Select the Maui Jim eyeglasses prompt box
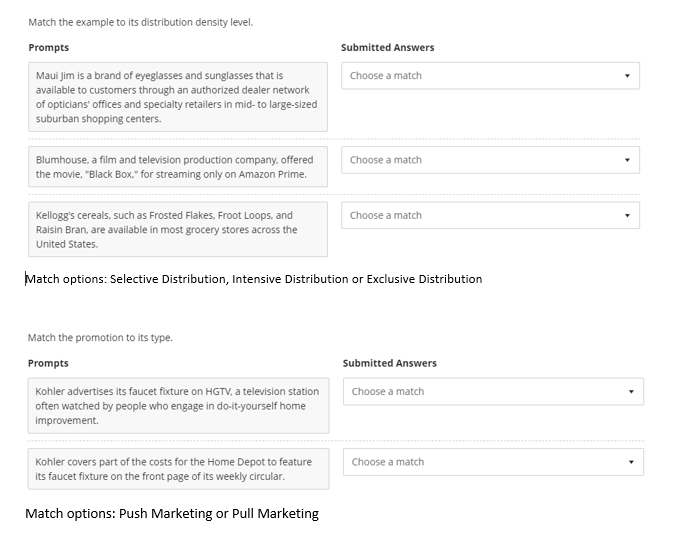Screen dimensions: 694x550 pyautogui.click(x=177, y=97)
